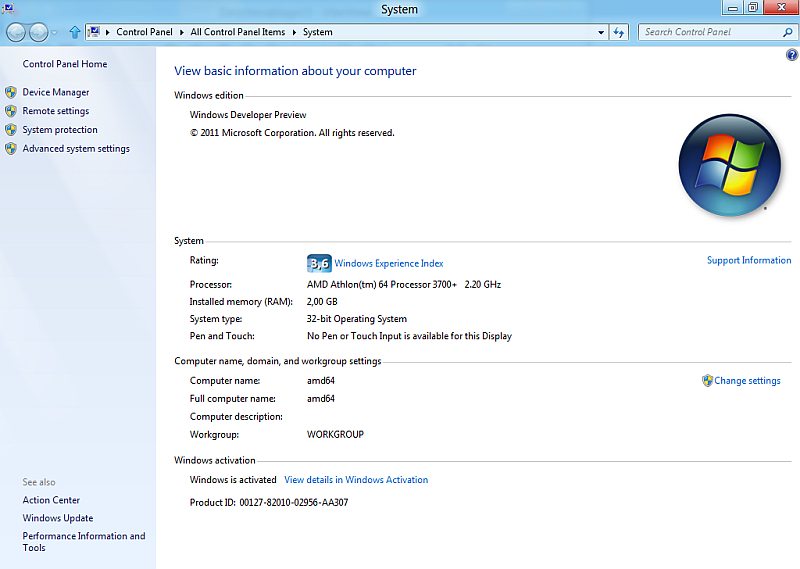Click Change settings link
800x569 pixels.
click(x=747, y=381)
